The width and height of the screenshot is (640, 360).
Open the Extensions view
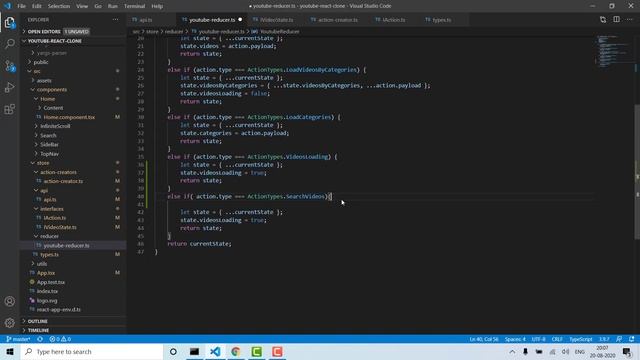tap(10, 109)
